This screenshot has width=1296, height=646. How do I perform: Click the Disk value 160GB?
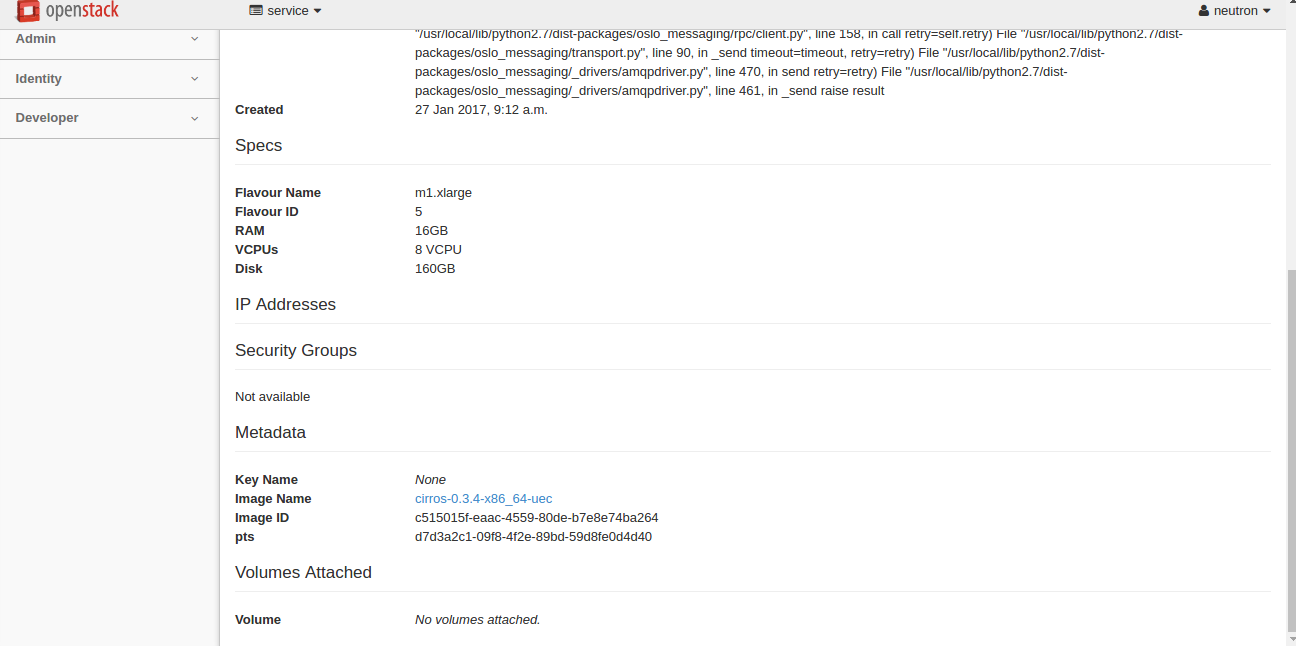point(435,269)
